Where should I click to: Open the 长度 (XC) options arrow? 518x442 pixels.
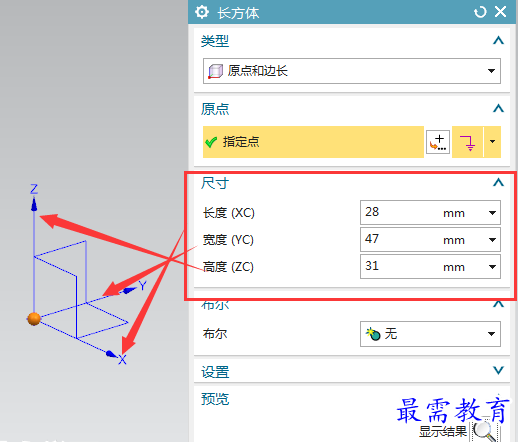(492, 213)
